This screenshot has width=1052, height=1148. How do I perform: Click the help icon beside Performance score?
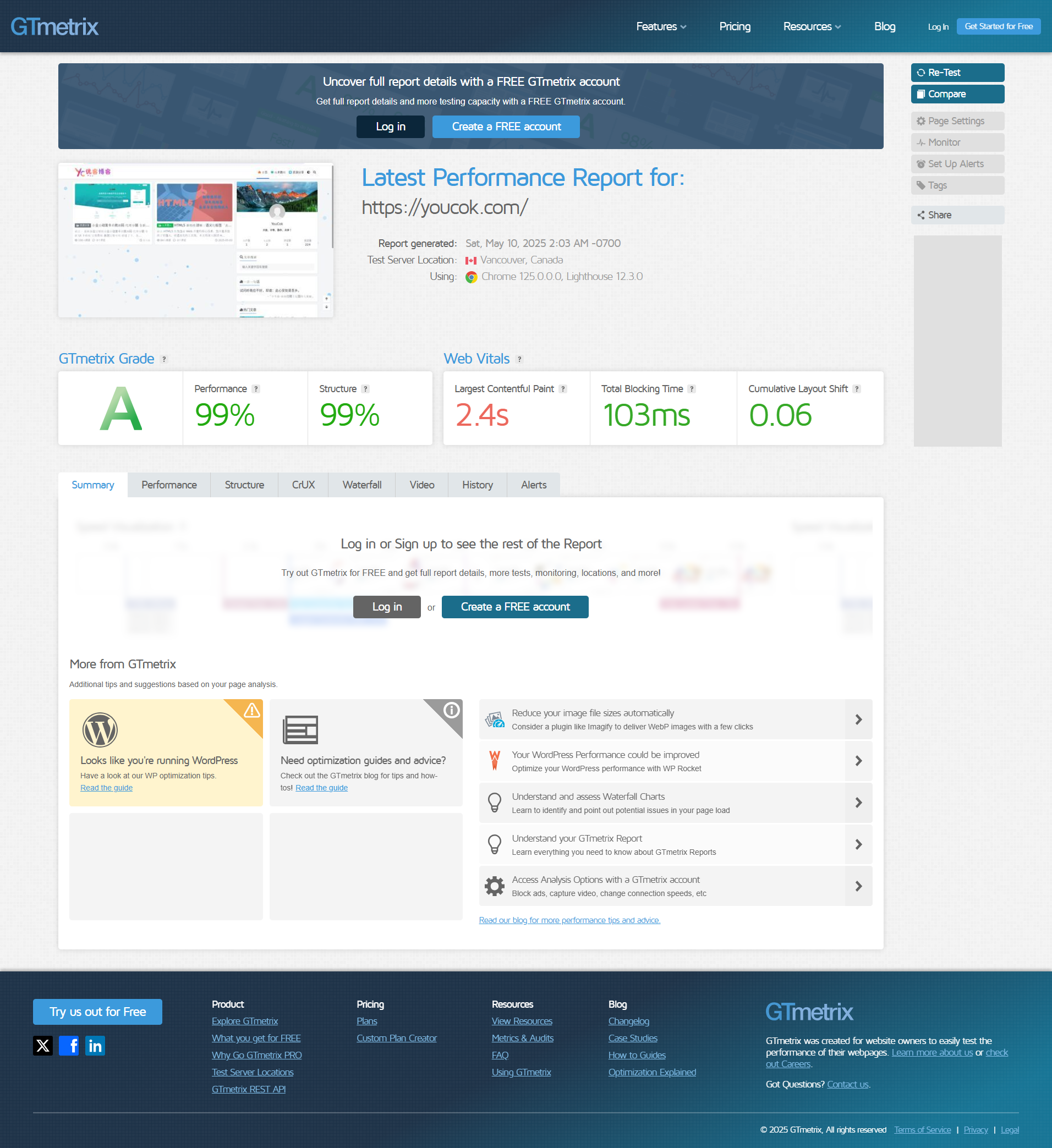point(256,389)
